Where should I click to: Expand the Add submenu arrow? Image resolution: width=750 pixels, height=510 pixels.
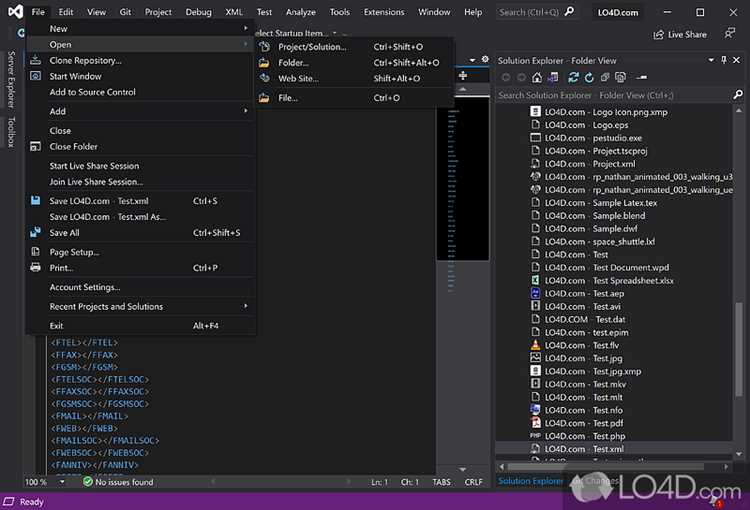(245, 111)
